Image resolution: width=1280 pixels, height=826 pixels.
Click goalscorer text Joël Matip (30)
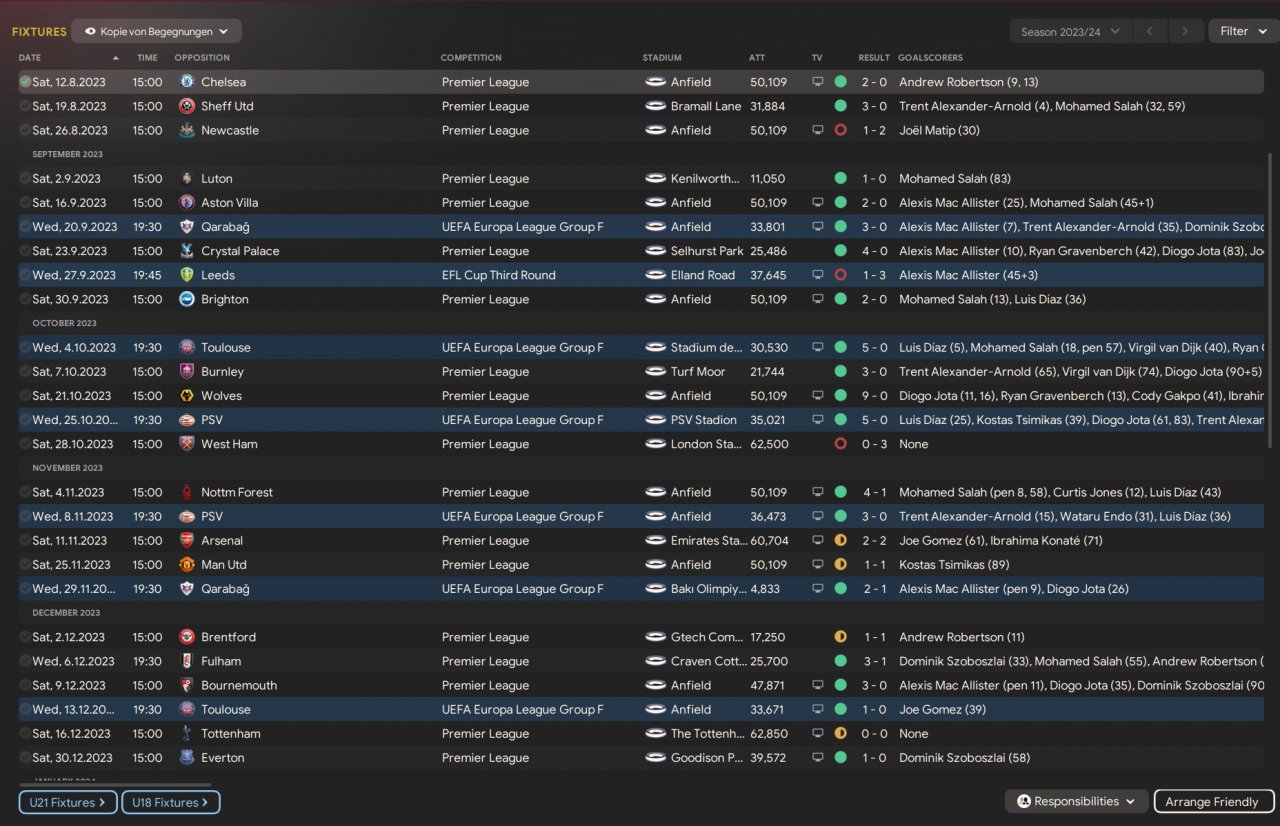tap(940, 130)
